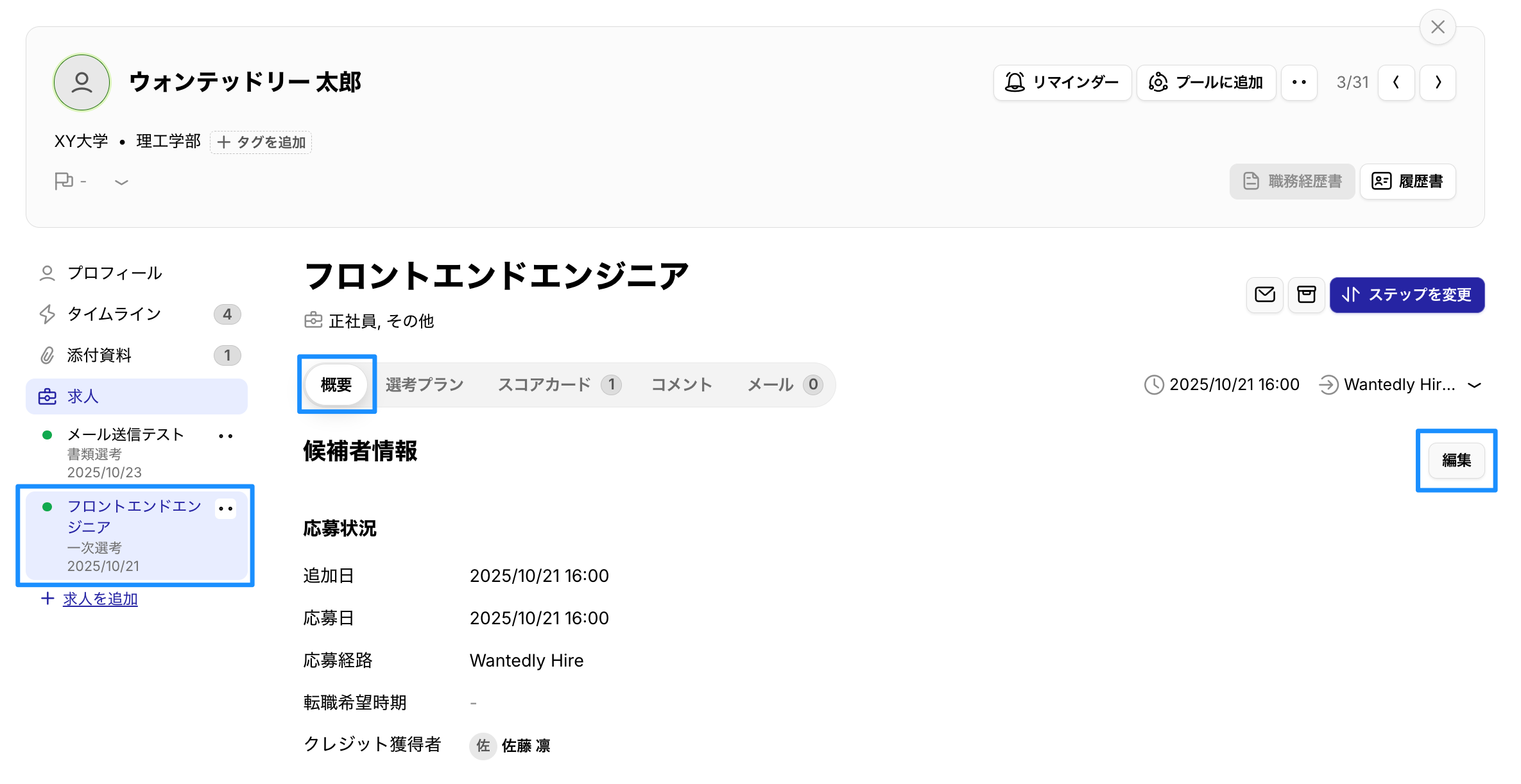This screenshot has height=784, width=1521.
Task: Go to the previous candidate arrow
Action: (x=1396, y=82)
